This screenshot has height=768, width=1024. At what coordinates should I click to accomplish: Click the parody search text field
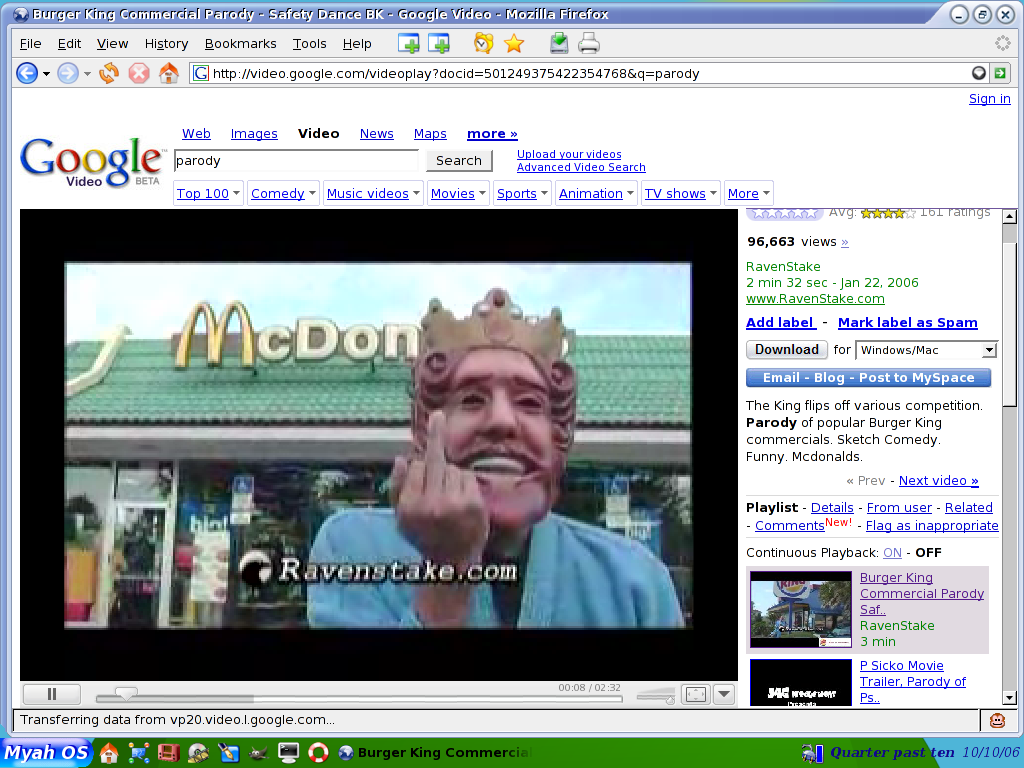coord(296,161)
